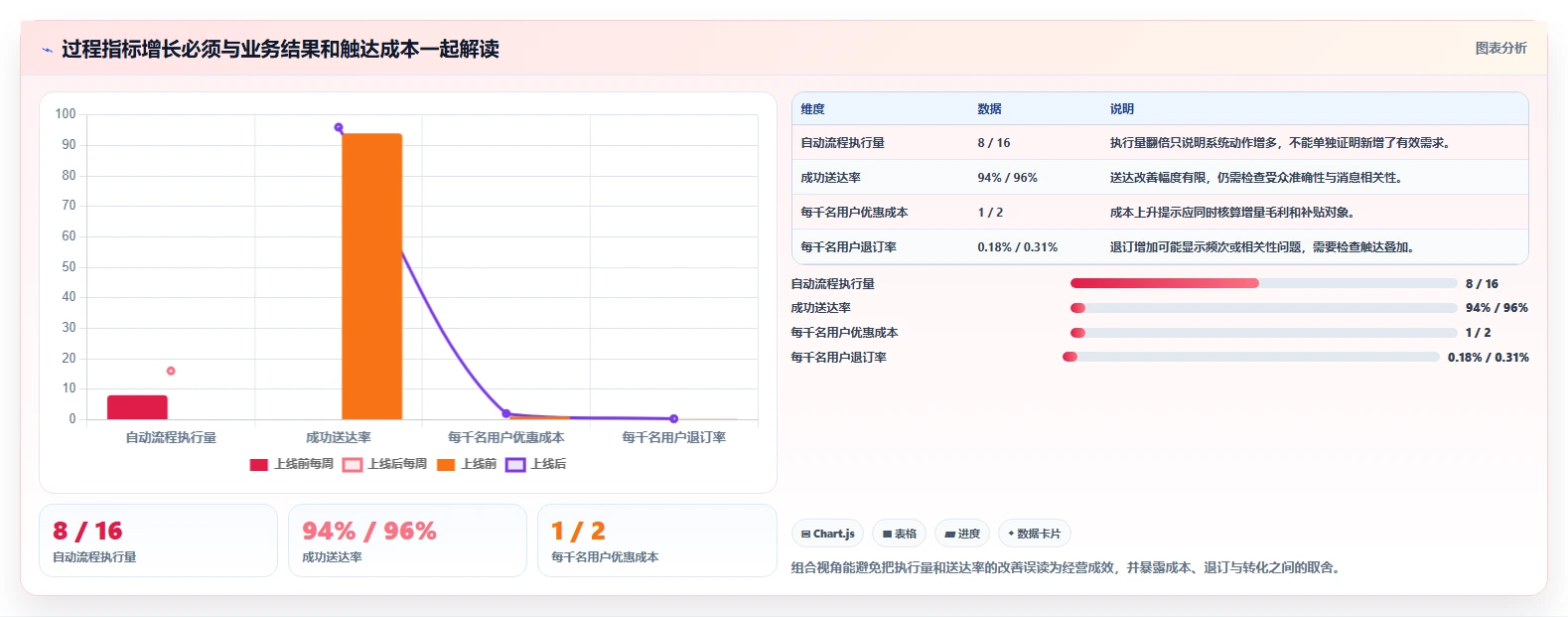Image resolution: width=1568 pixels, height=617 pixels.
Task: Click the 数据卡片 tag chip
Action: (x=1034, y=534)
